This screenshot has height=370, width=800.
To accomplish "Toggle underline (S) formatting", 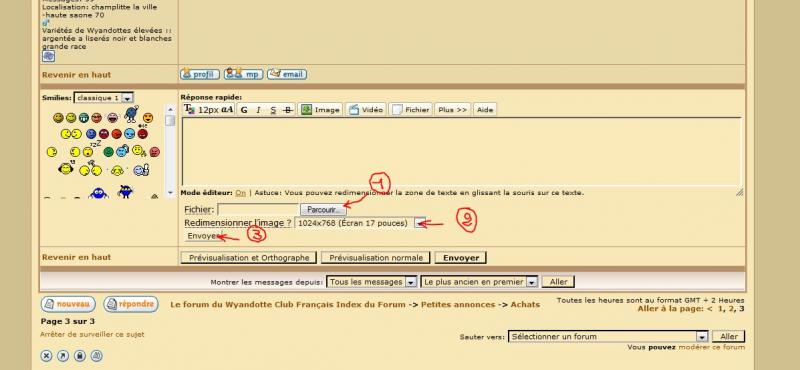I will [273, 110].
